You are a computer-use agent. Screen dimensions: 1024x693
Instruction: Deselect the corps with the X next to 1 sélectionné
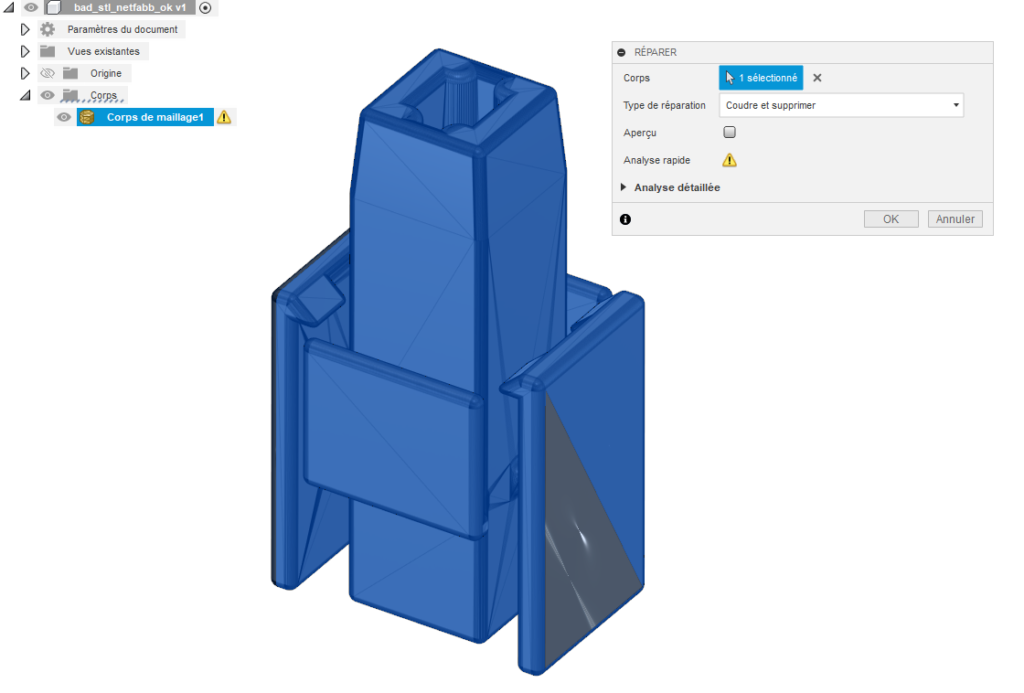pyautogui.click(x=817, y=77)
